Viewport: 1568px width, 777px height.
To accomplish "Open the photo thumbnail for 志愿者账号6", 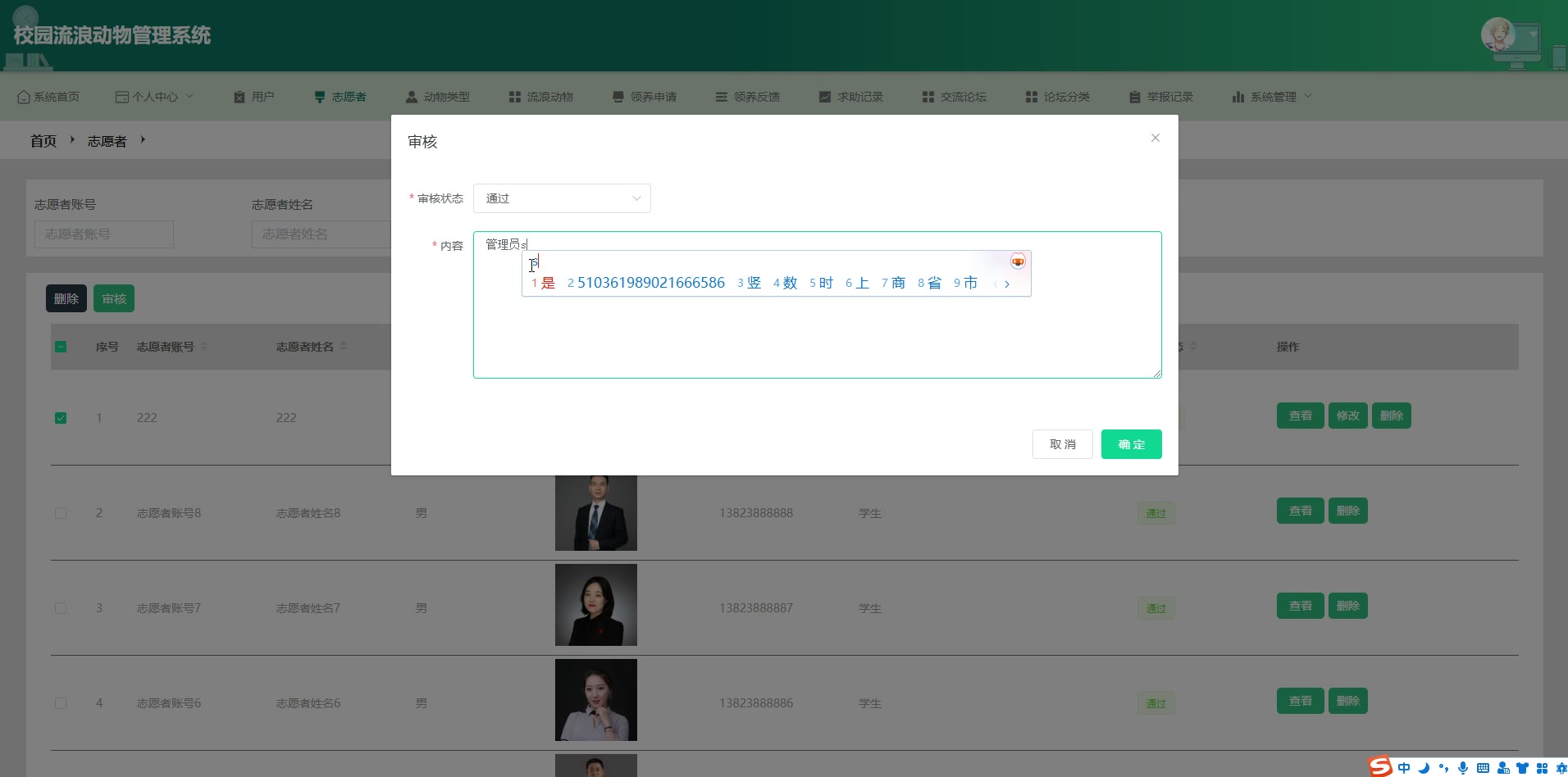I will pos(596,700).
